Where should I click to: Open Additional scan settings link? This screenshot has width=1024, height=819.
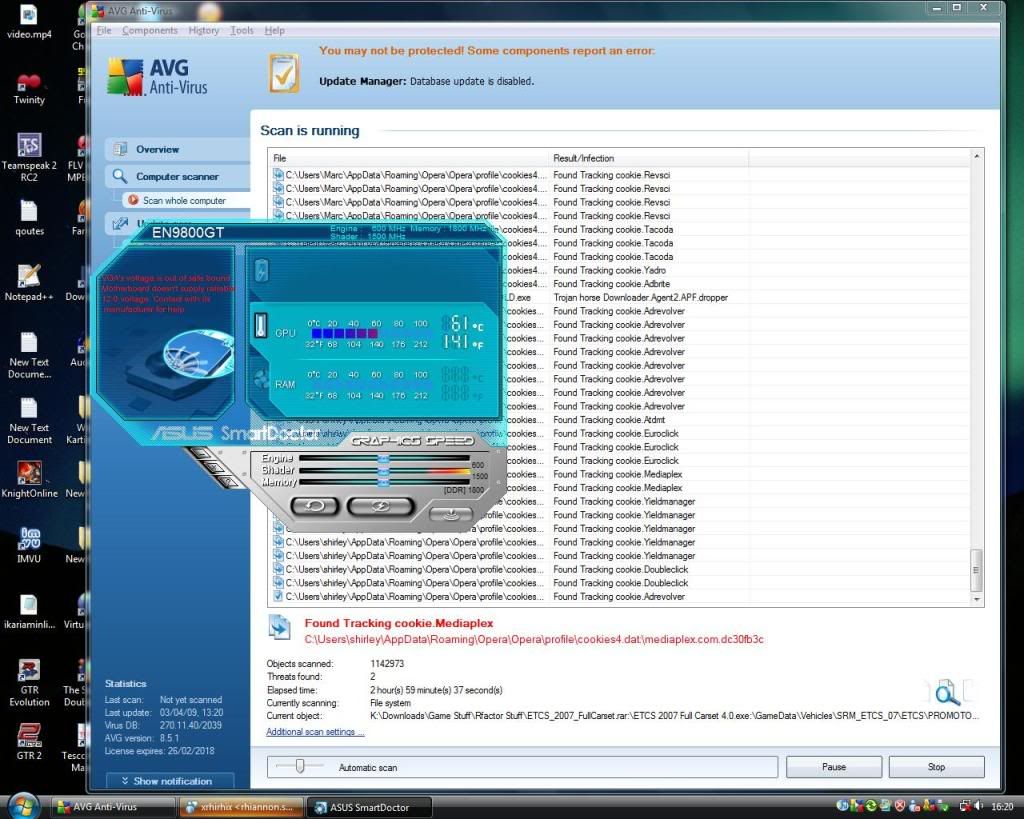[x=315, y=732]
